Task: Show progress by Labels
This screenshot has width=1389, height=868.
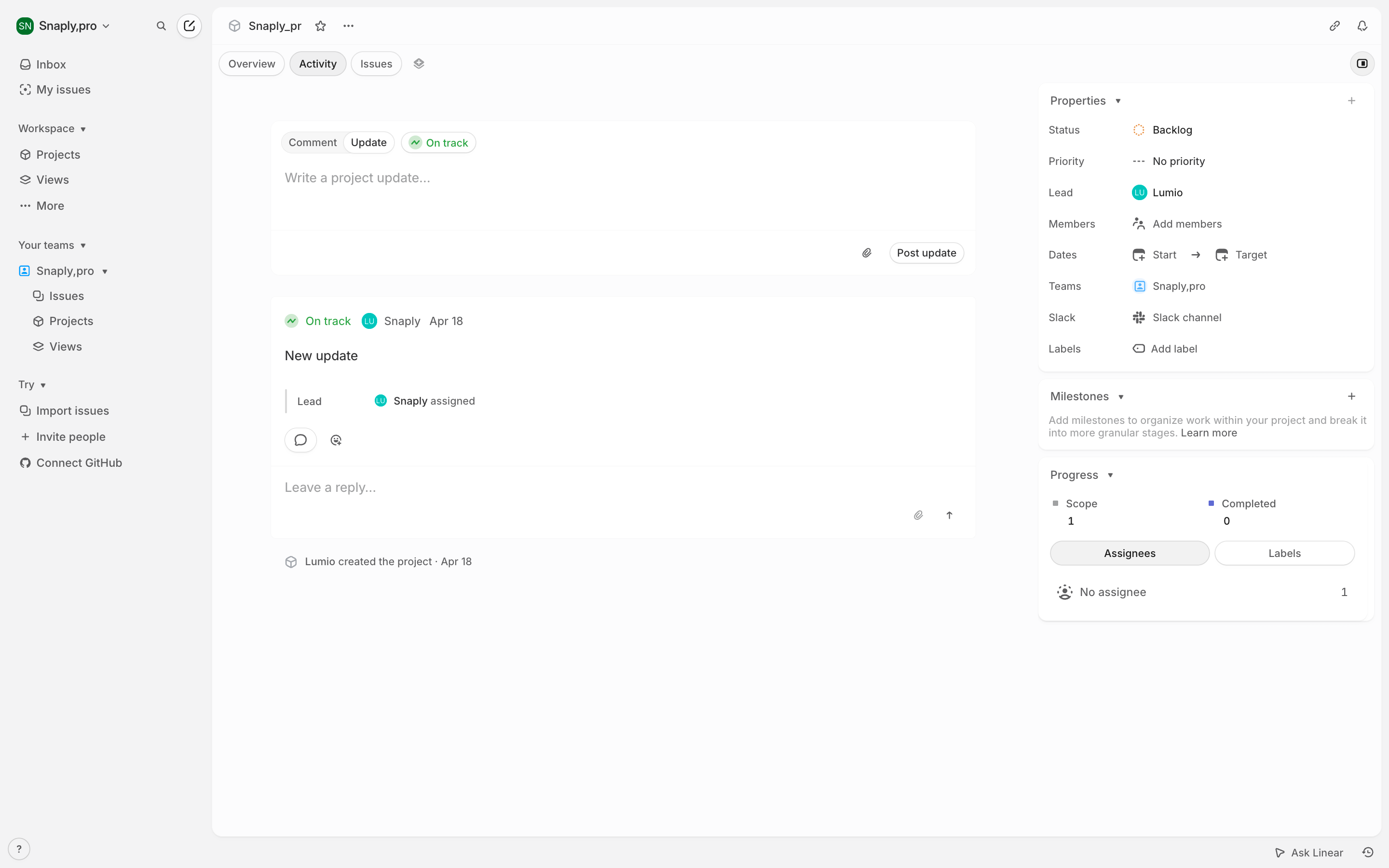Action: click(x=1284, y=554)
